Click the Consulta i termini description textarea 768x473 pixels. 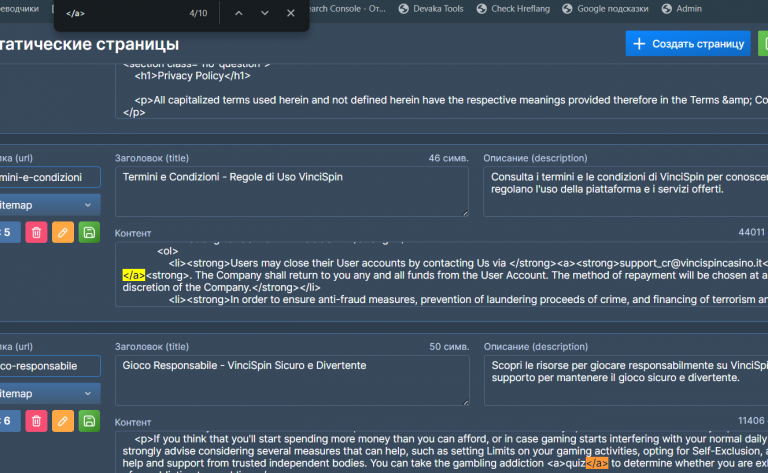[625, 191]
